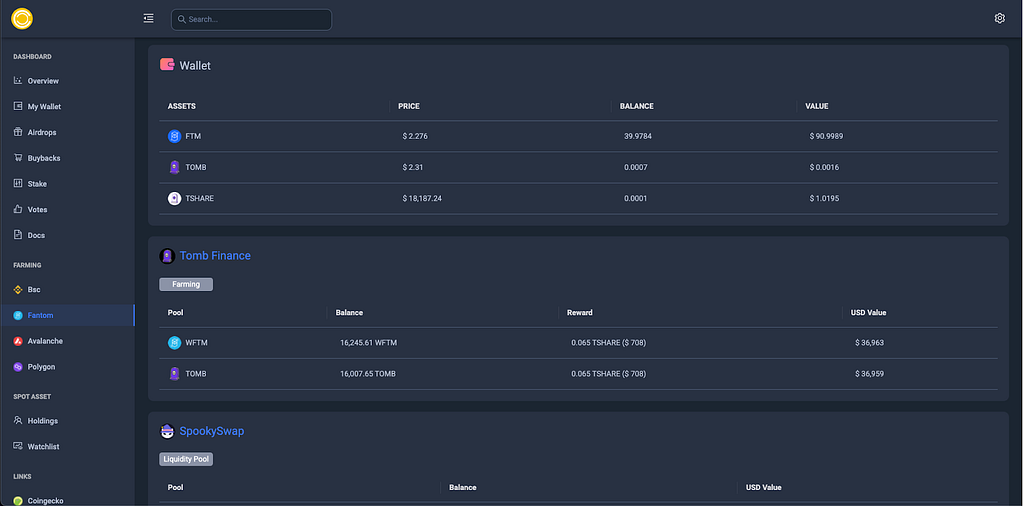Select FTM value $ 90.9989
1024x506 pixels.
click(x=828, y=136)
